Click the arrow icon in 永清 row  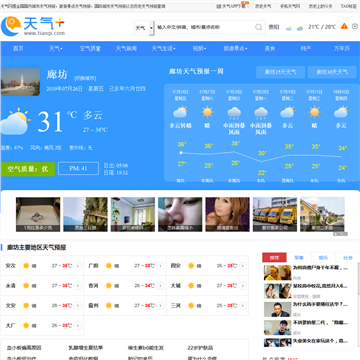pos(78,286)
